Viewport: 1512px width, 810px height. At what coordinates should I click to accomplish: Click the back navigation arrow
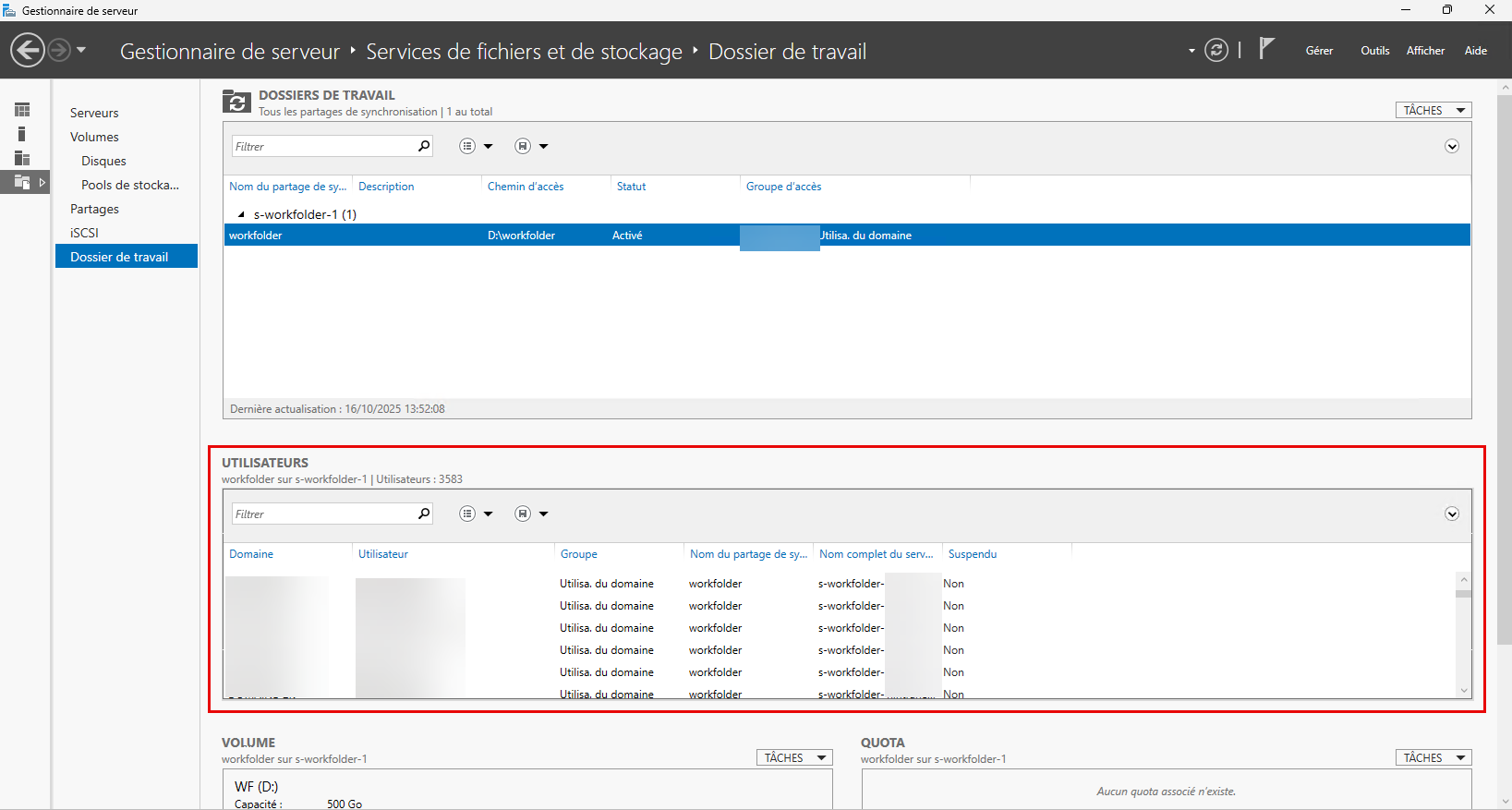(x=28, y=50)
